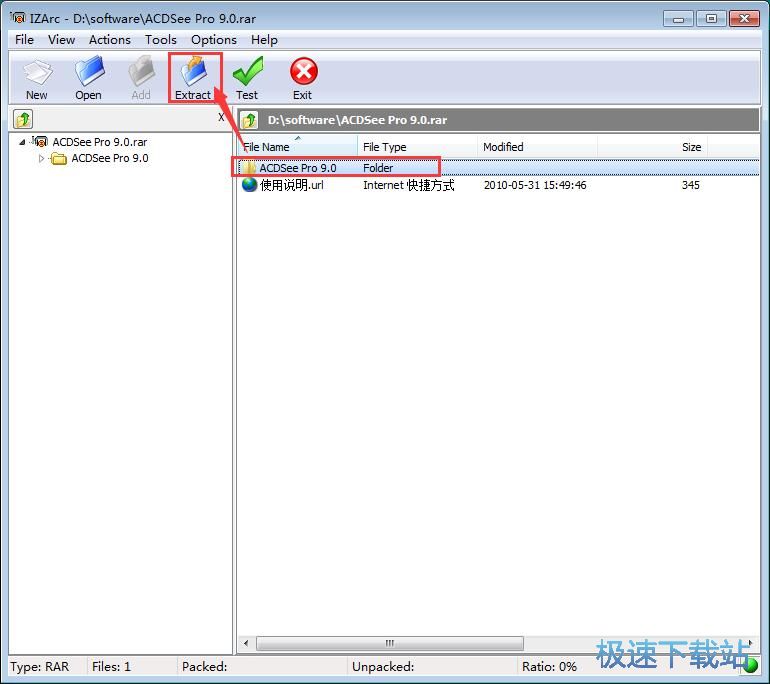
Task: Click the archive icon of ACDSee Pro 9.0.rar in the tree
Action: tap(40, 142)
